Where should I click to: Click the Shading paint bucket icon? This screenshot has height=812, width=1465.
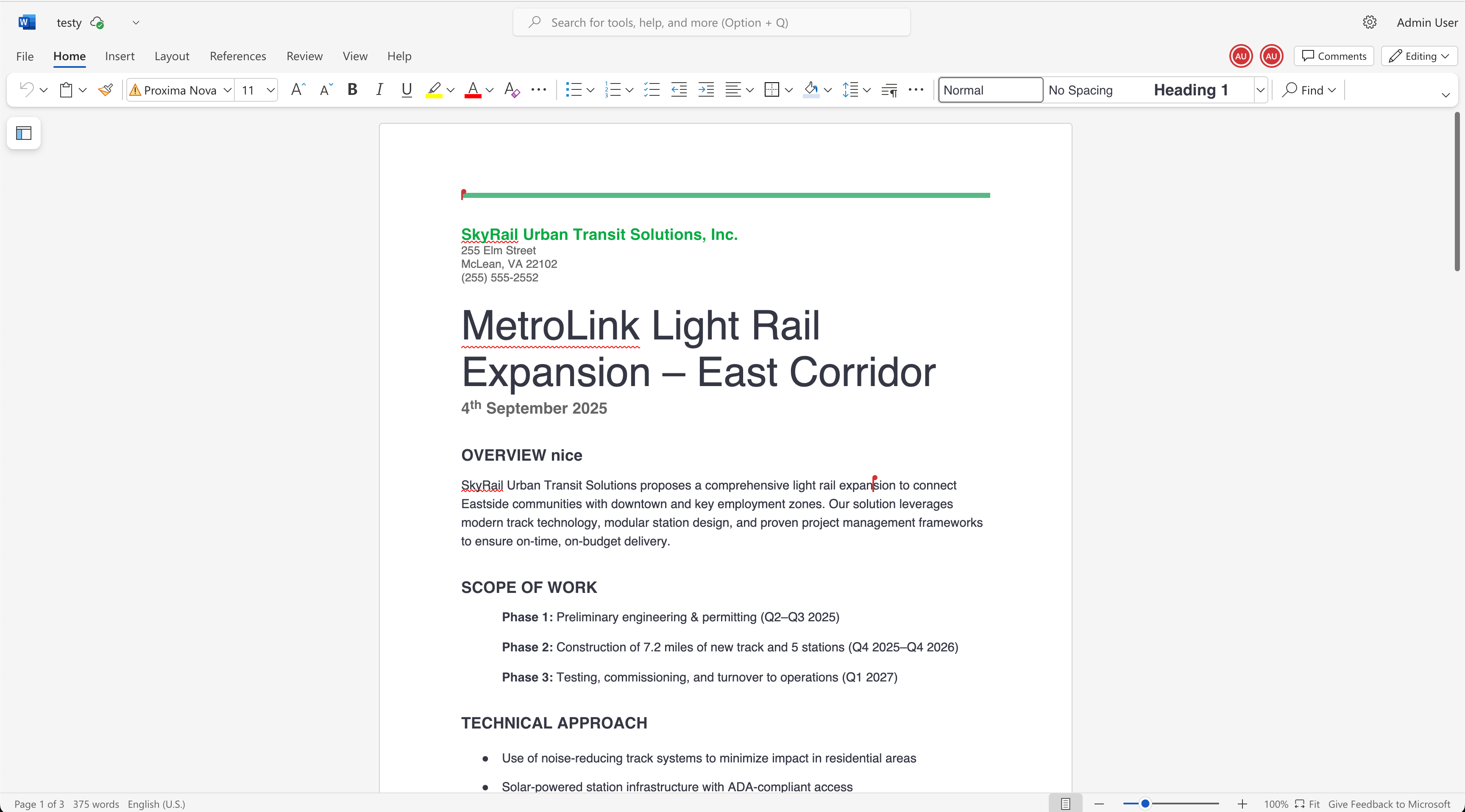tap(811, 90)
